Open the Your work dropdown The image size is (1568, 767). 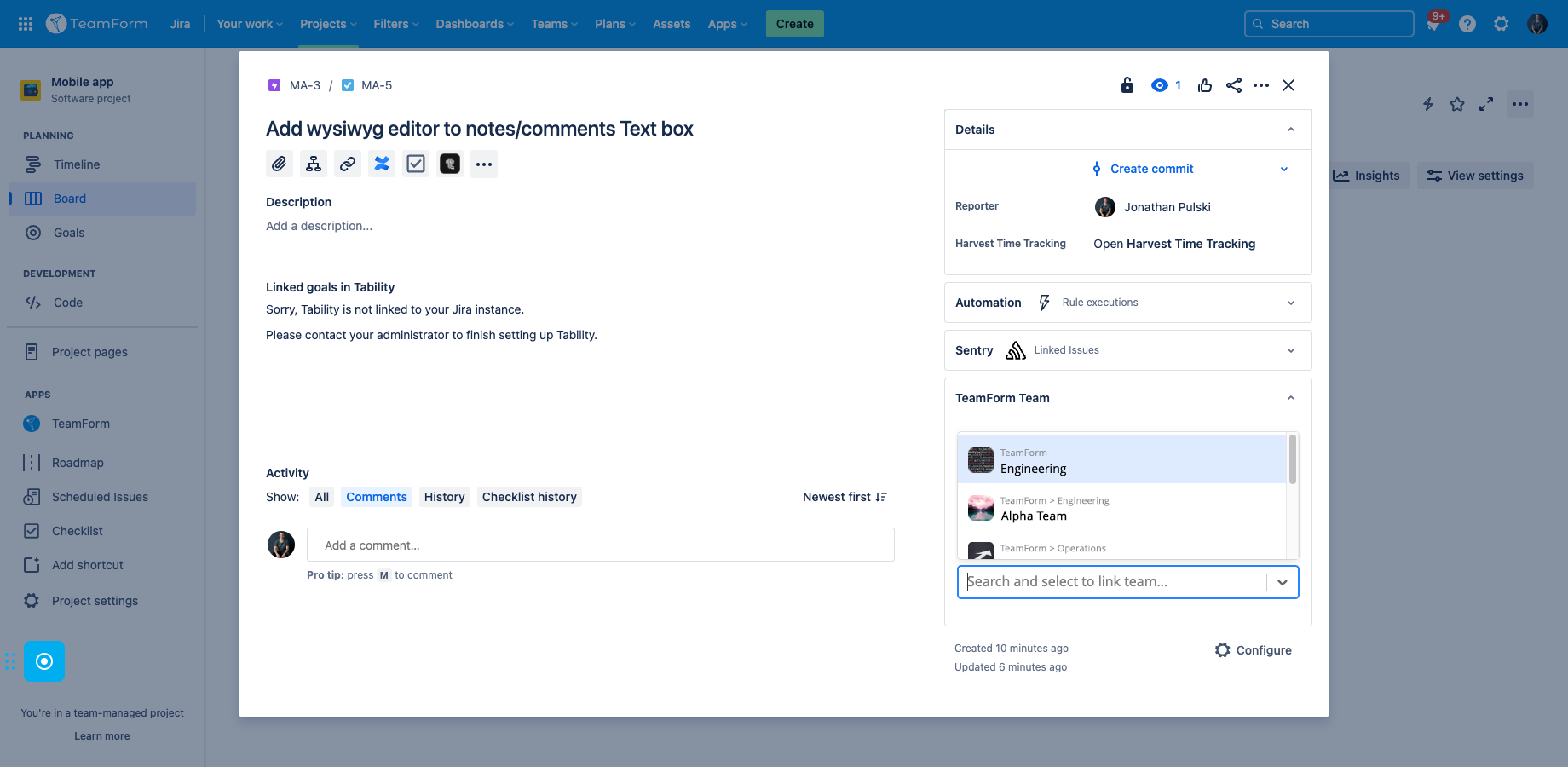click(x=250, y=24)
